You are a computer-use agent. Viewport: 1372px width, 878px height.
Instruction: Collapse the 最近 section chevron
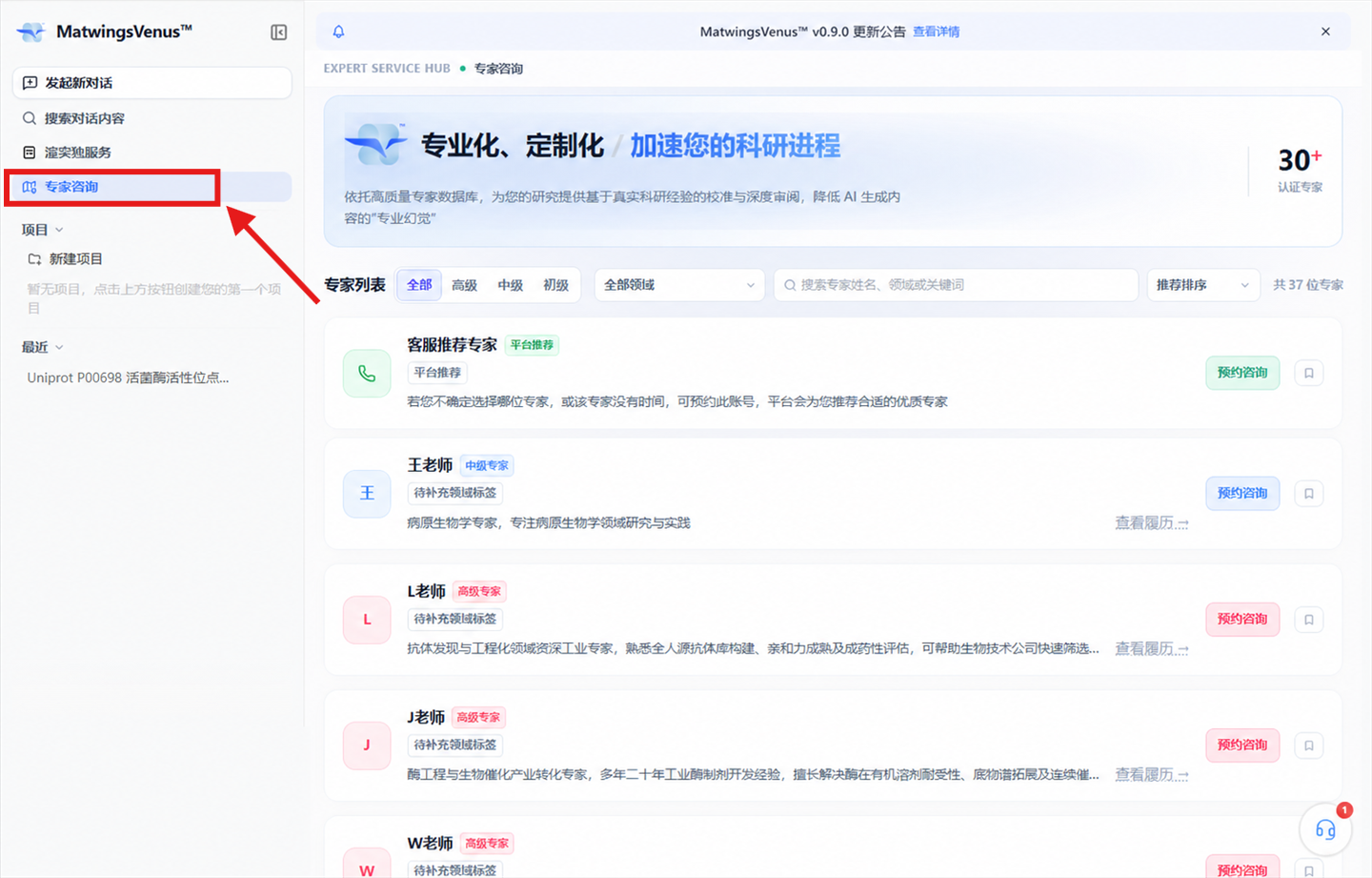pos(59,347)
